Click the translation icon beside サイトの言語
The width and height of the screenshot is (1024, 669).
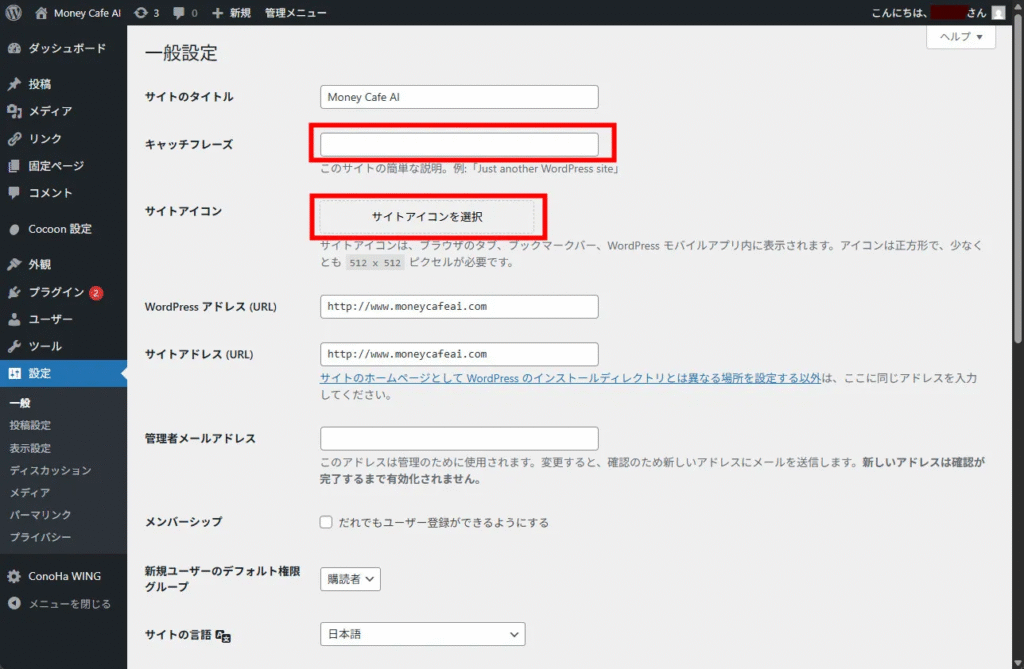click(223, 636)
